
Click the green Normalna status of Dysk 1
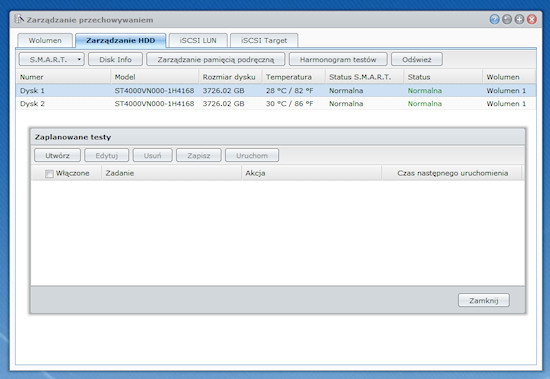pos(424,91)
